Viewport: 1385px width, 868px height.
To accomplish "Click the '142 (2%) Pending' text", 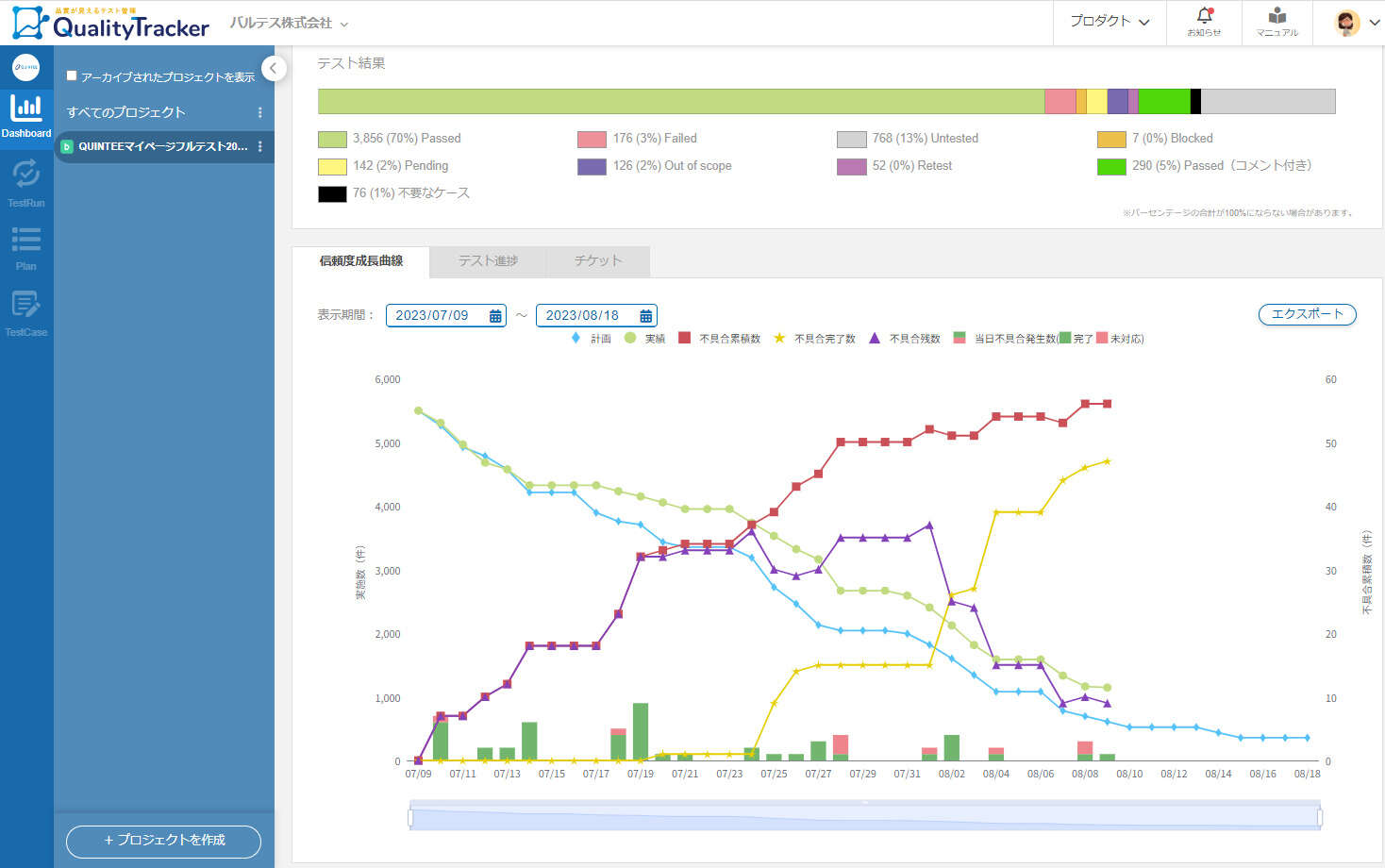I will click(x=401, y=166).
